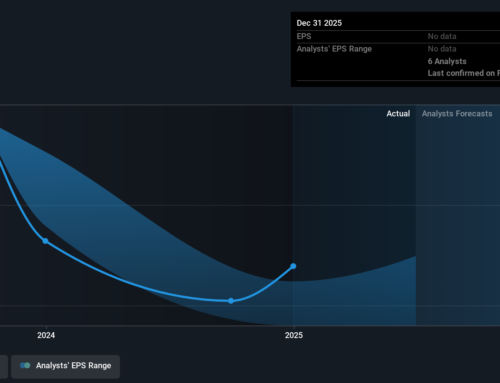Click the Last confirmed on text
This screenshot has width=500, height=383.
tap(464, 73)
